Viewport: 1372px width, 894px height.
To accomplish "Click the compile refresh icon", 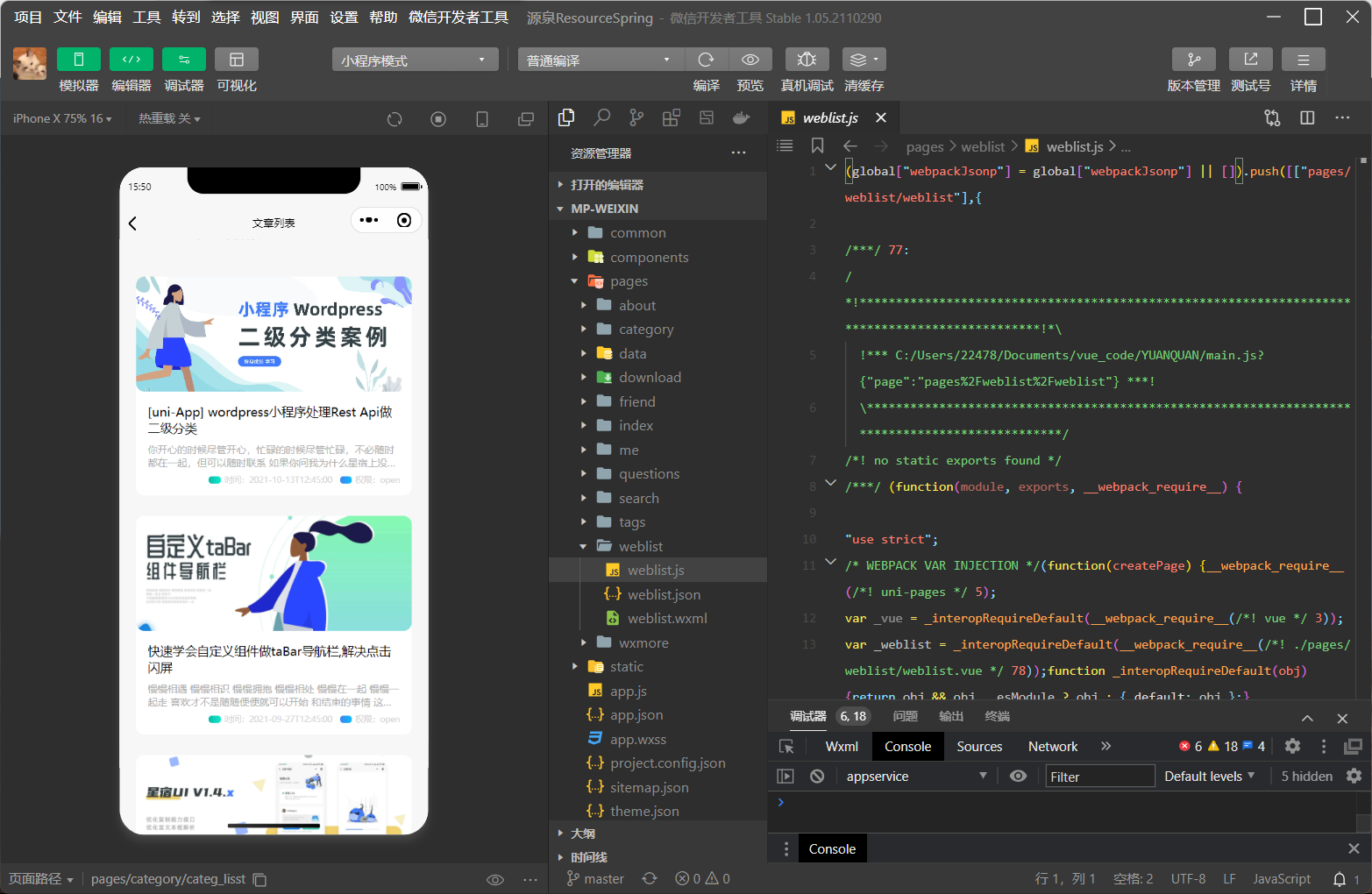I will click(x=706, y=60).
